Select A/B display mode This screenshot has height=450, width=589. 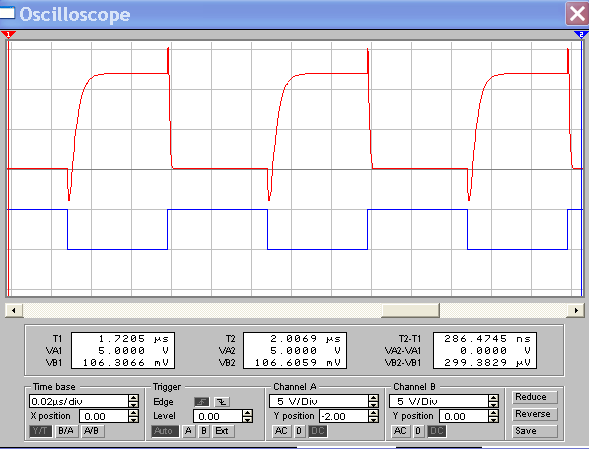pos(92,431)
